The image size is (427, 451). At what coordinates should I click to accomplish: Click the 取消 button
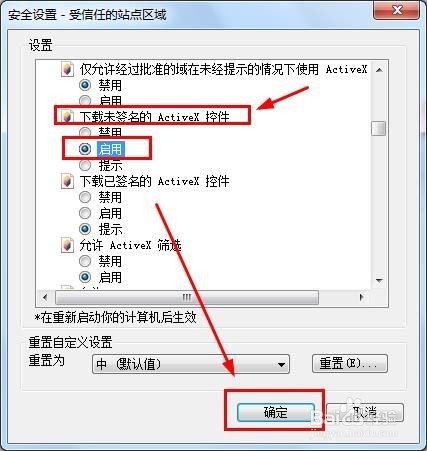(x=365, y=413)
